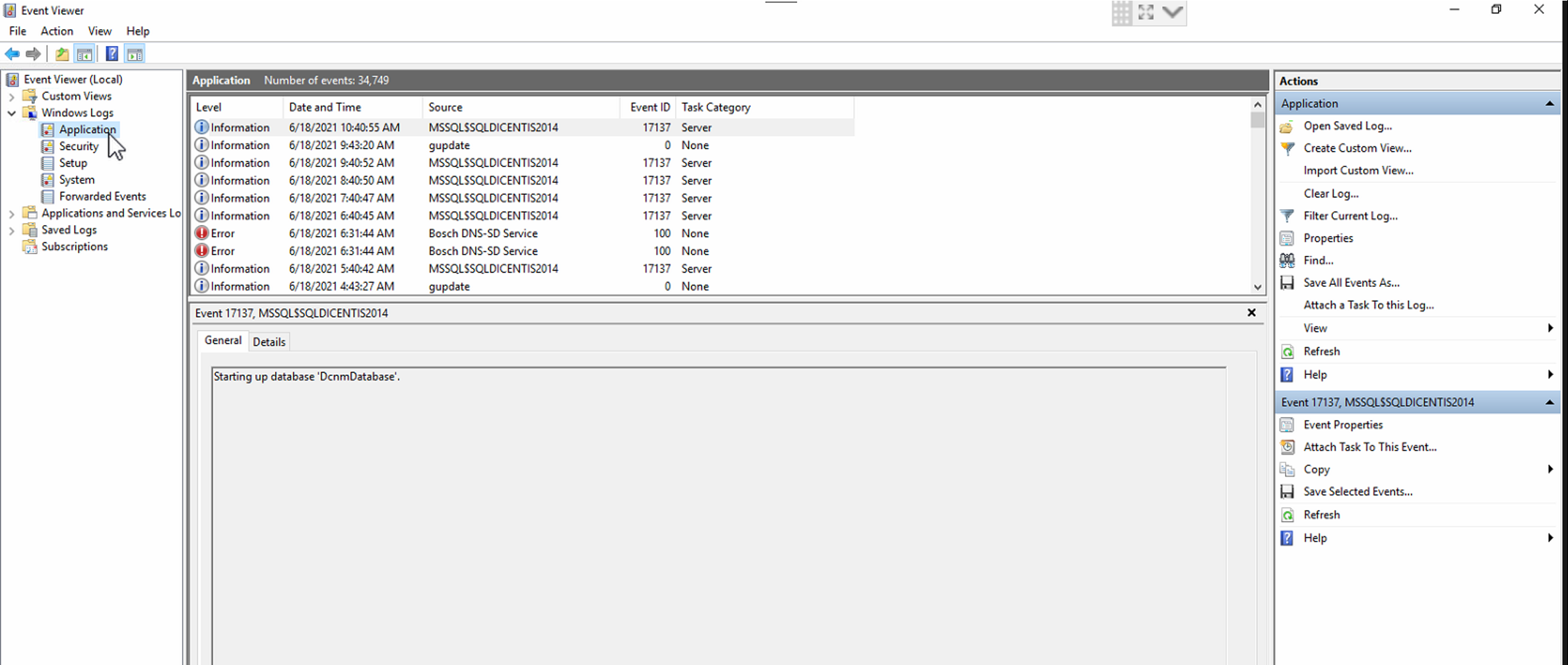
Task: Expand Applications and Services Logs node
Action: (x=11, y=214)
